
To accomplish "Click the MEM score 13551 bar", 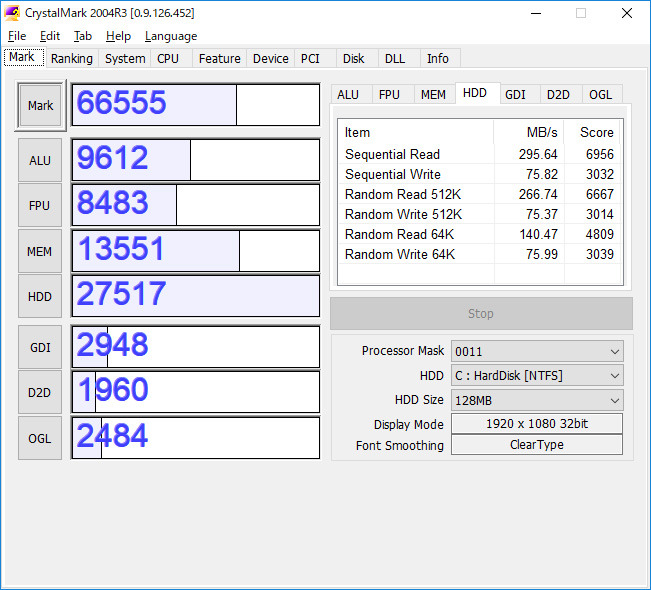I will (x=196, y=251).
